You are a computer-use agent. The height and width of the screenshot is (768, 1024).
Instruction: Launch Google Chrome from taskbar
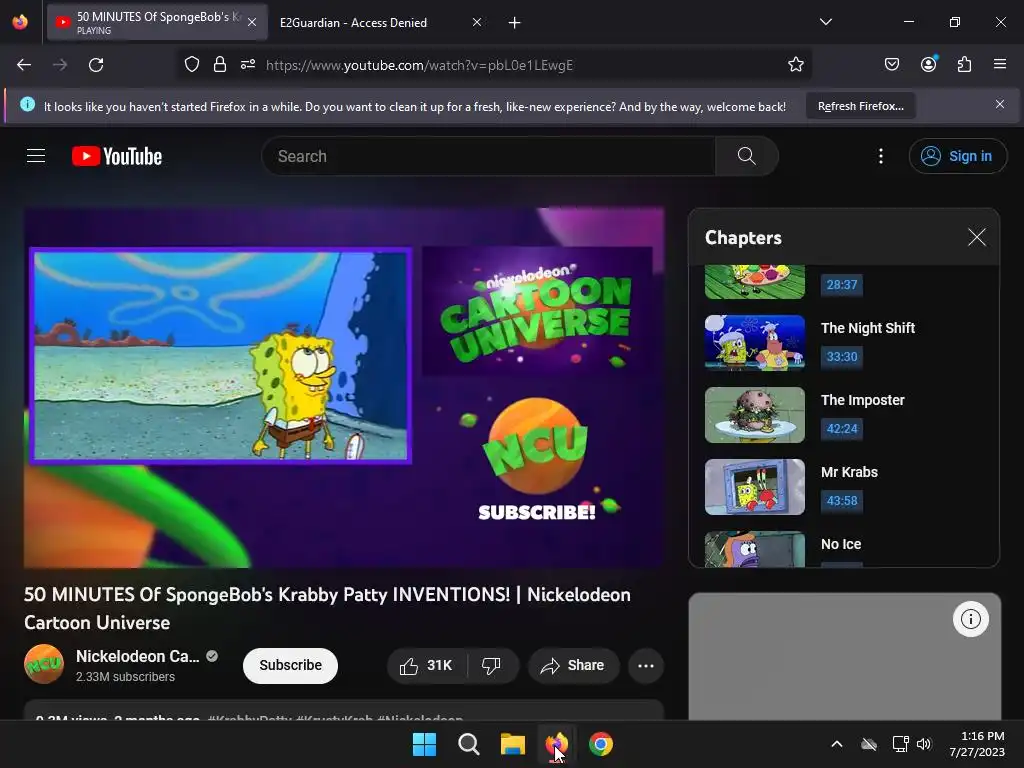pyautogui.click(x=601, y=744)
